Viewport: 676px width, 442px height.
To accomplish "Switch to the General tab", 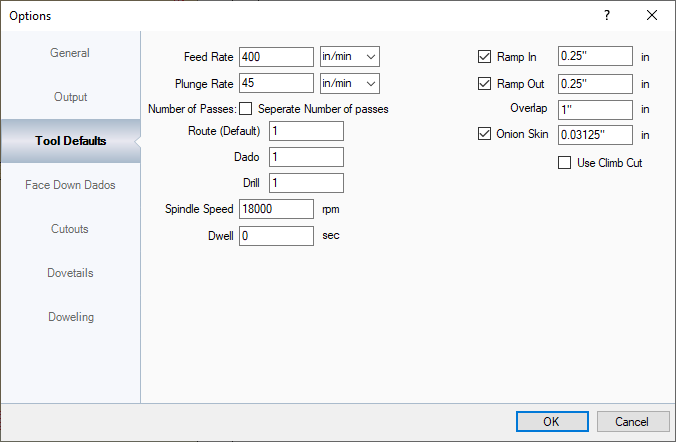I will click(x=70, y=53).
